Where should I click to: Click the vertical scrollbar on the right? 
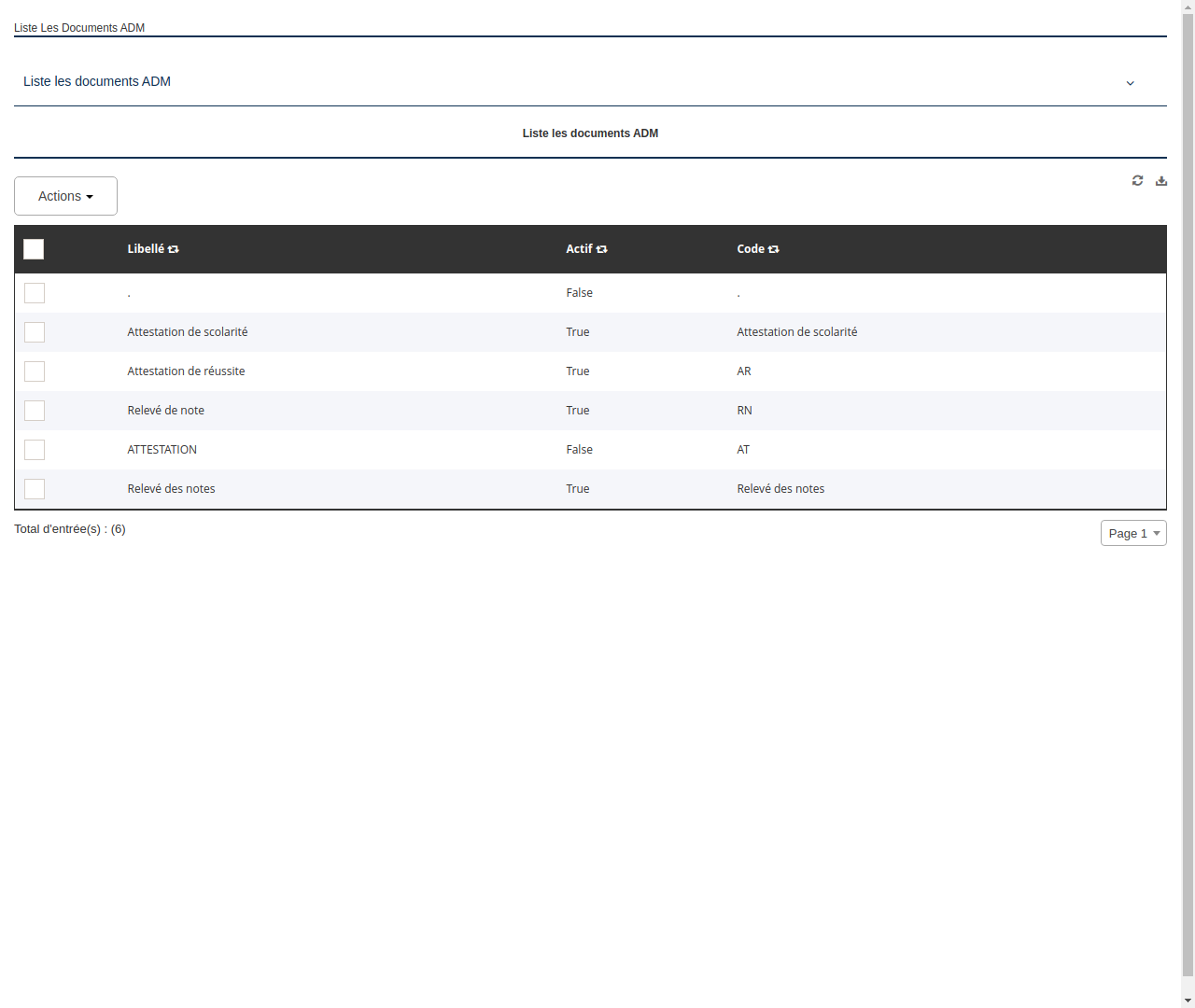pyautogui.click(x=1188, y=504)
